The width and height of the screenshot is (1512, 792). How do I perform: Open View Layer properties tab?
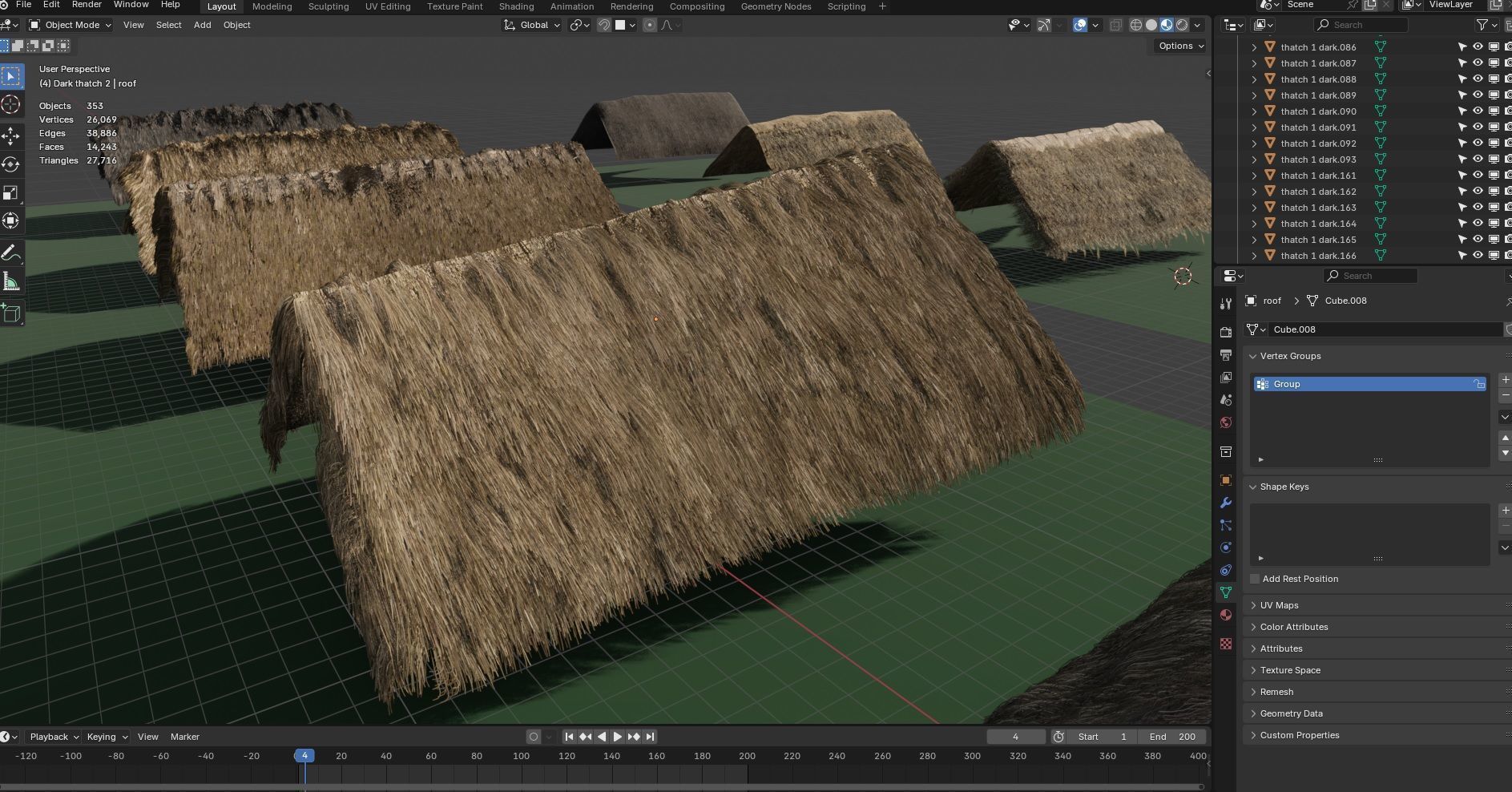tap(1225, 377)
